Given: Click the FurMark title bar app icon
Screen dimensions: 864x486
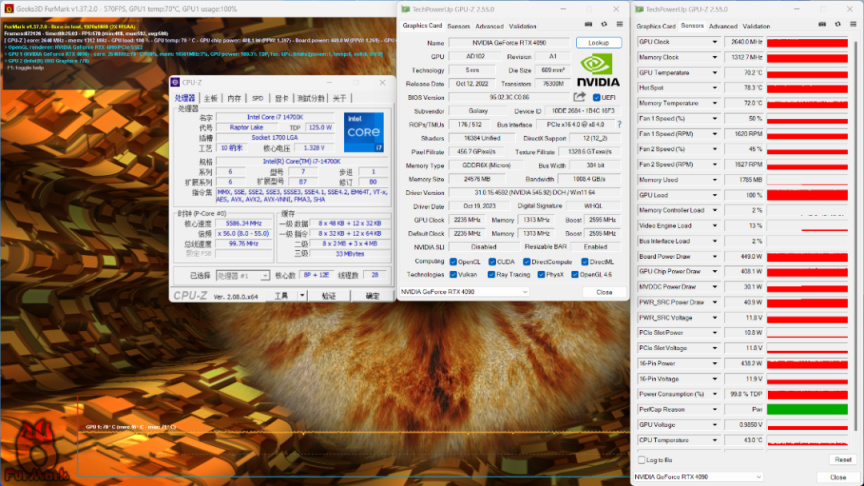Looking at the screenshot, I should (x=8, y=9).
